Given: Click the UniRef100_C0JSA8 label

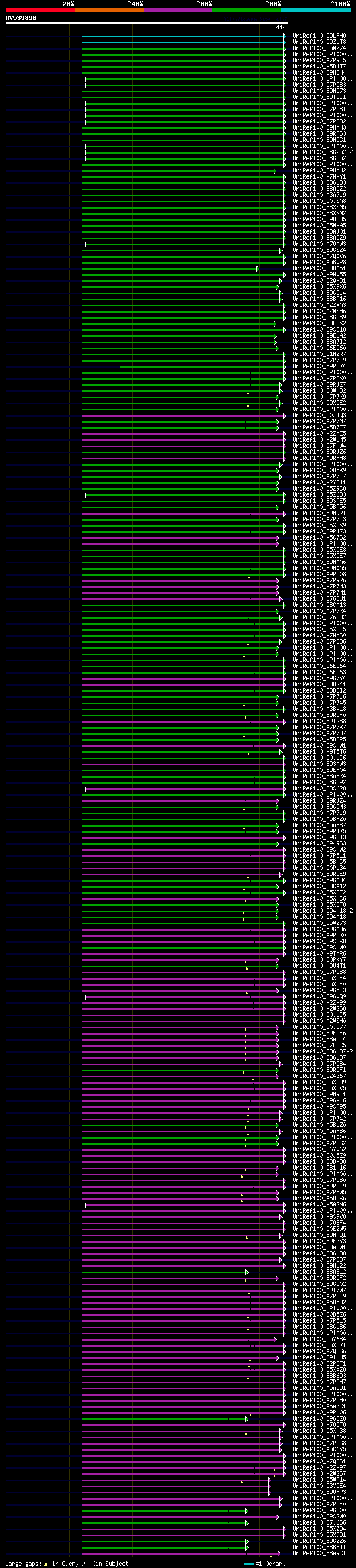Looking at the screenshot, I should [319, 201].
